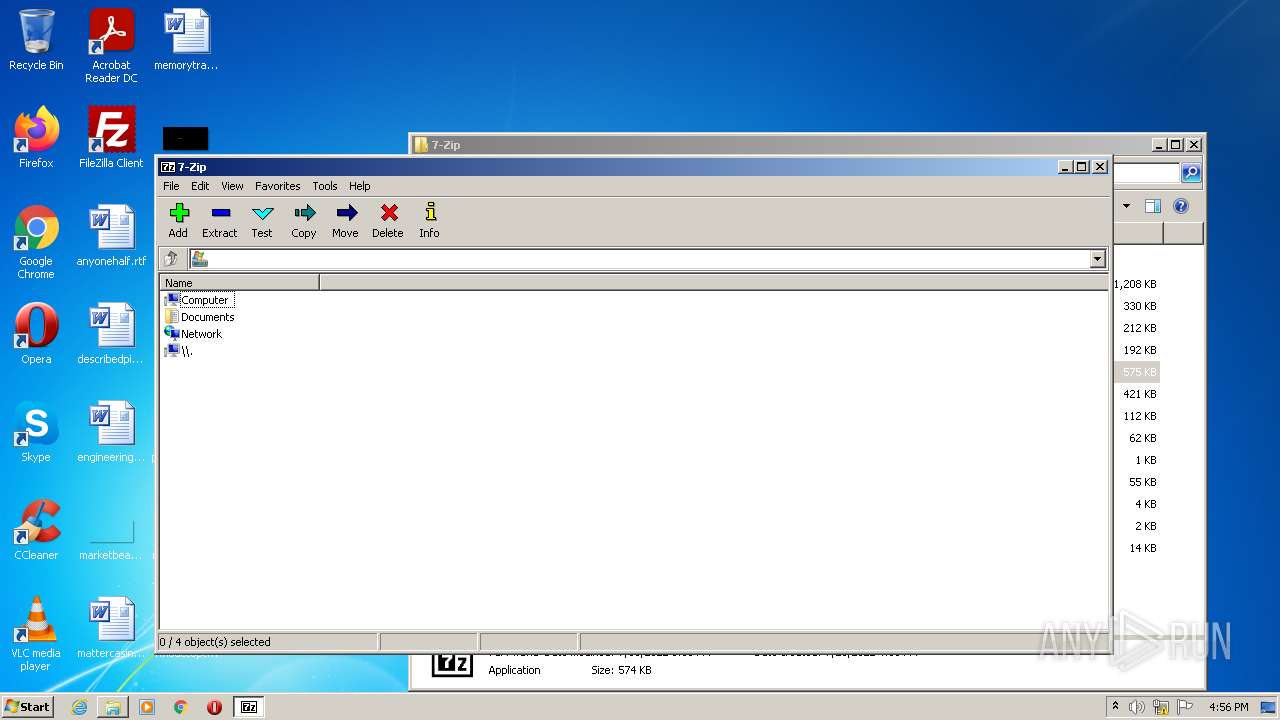The width and height of the screenshot is (1280, 720).
Task: Click the volume tray icon
Action: click(x=1137, y=707)
